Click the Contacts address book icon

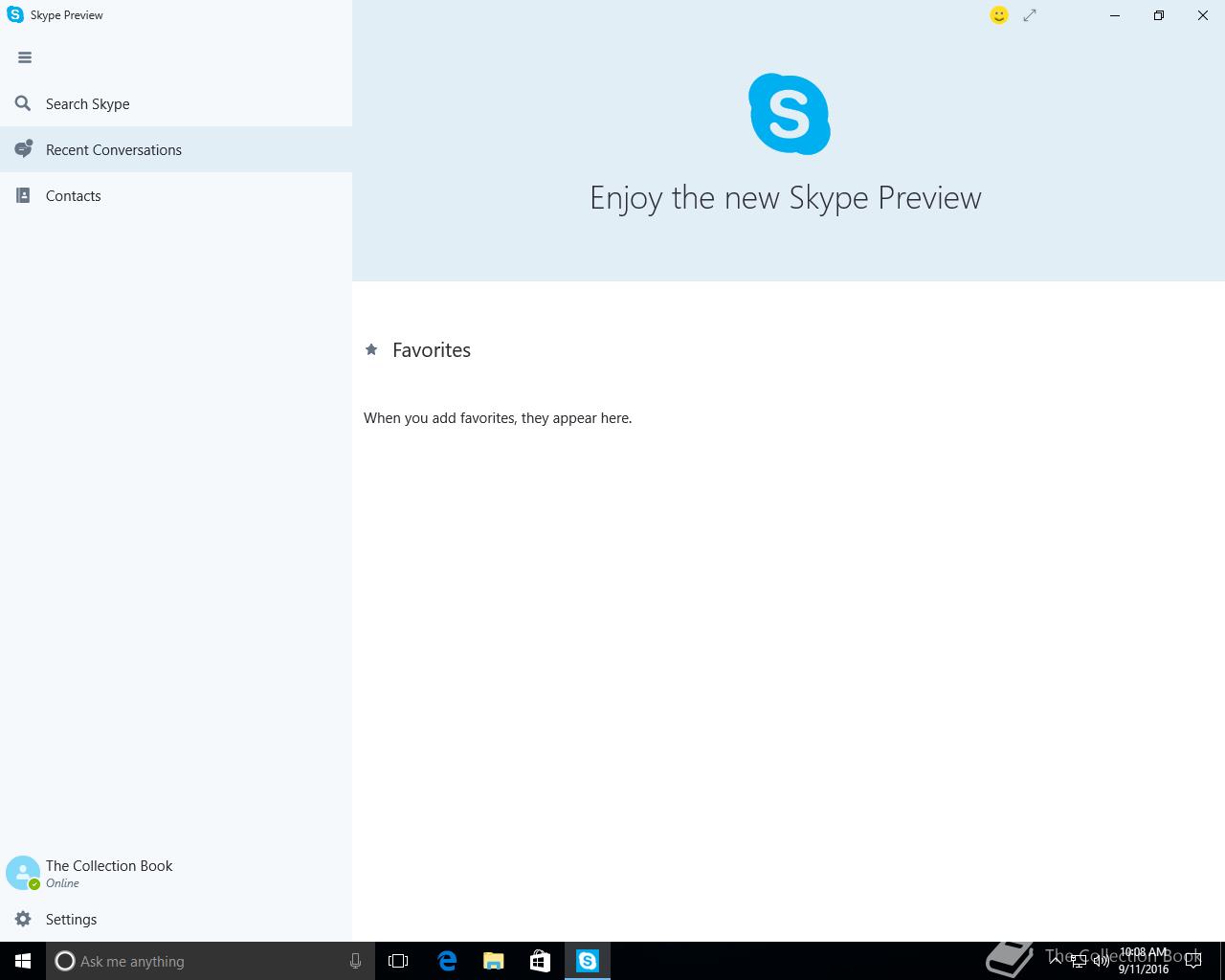[24, 195]
